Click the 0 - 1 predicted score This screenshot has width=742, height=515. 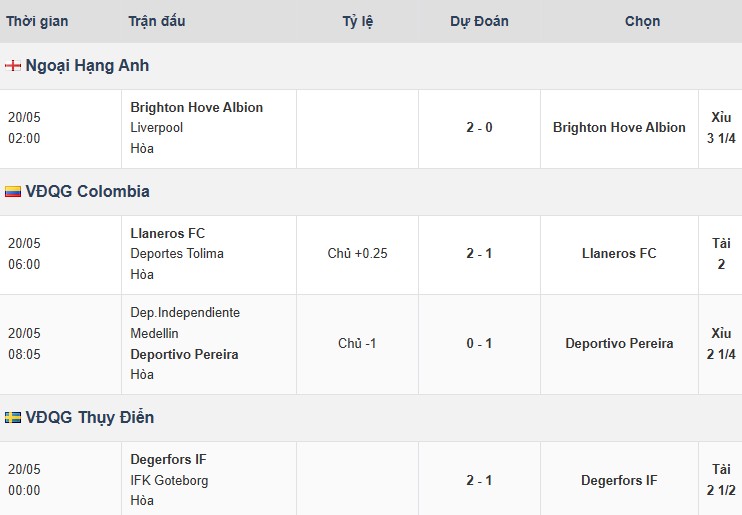479,343
